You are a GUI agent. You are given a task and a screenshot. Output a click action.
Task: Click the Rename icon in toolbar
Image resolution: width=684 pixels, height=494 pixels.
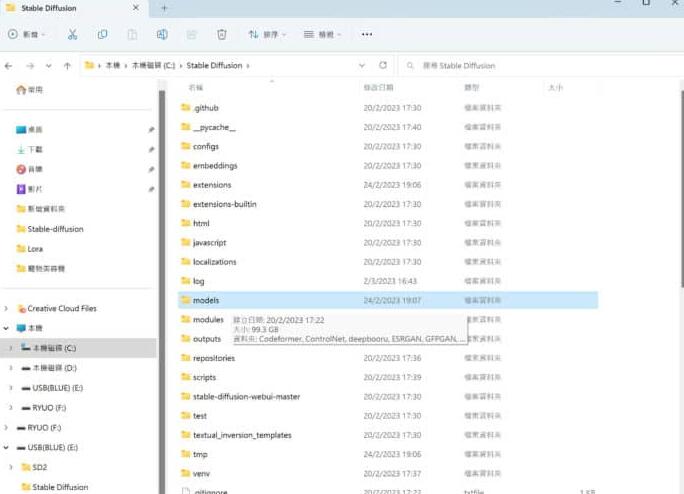(162, 34)
